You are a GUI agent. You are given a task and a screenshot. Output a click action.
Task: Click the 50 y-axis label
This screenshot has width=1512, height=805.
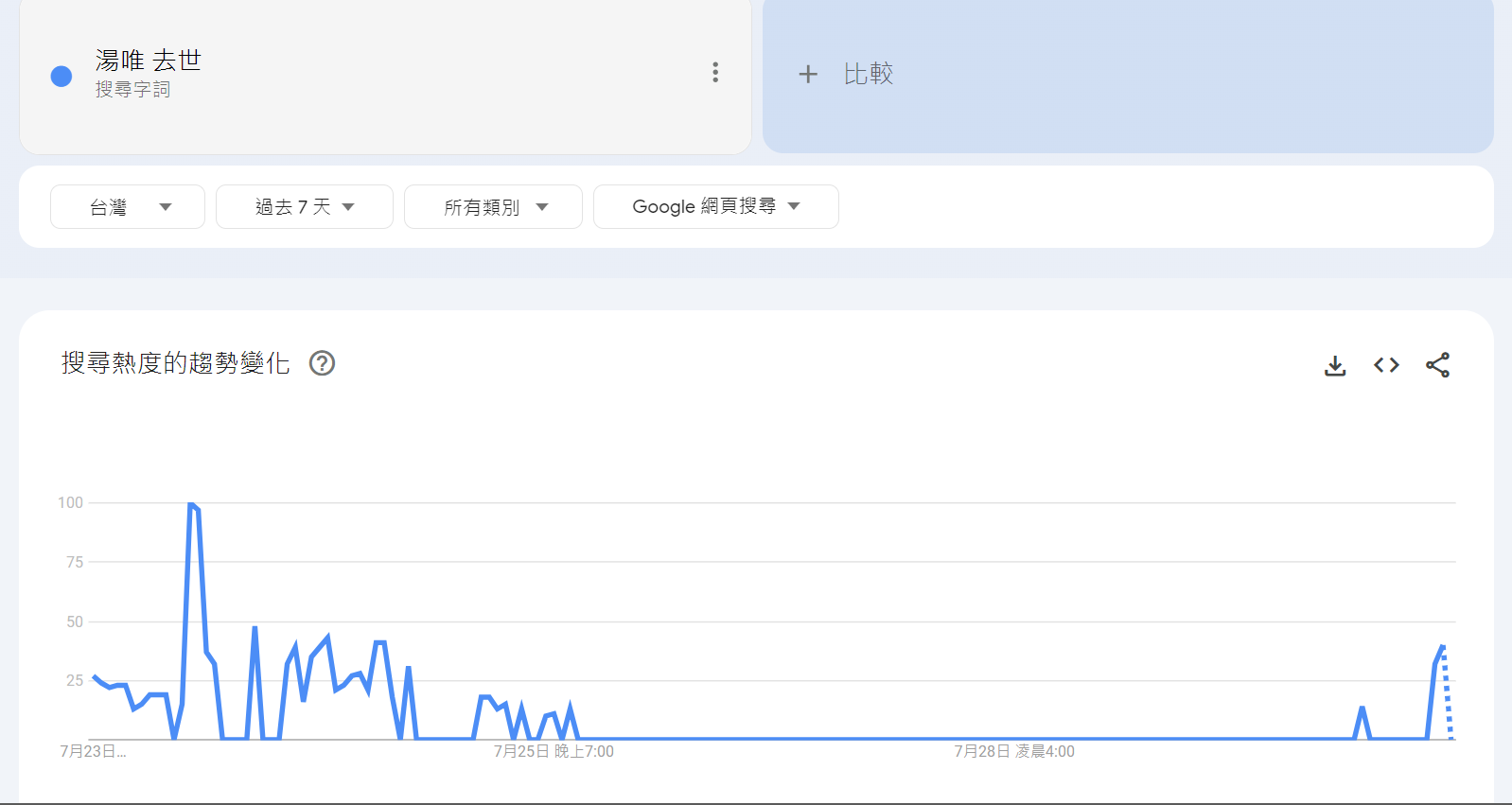(75, 621)
